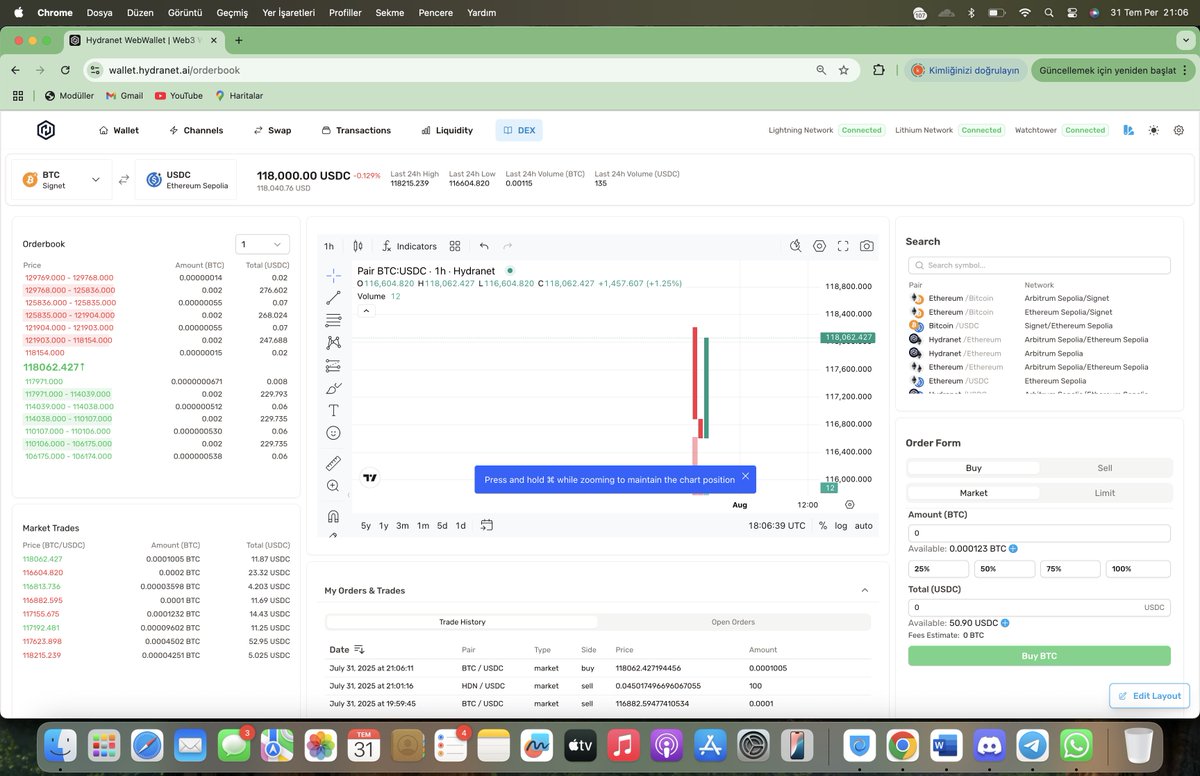The height and width of the screenshot is (776, 1200).
Task: Open the Channels tab
Action: click(196, 130)
